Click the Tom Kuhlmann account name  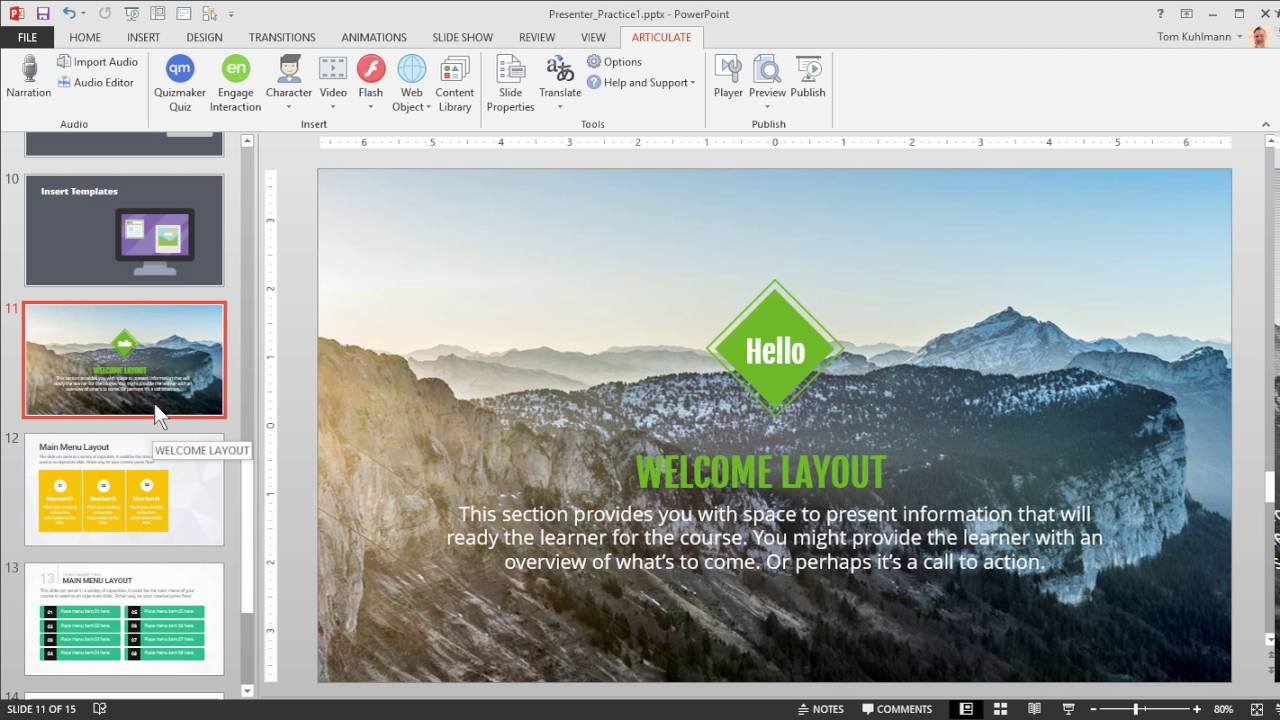point(1192,37)
